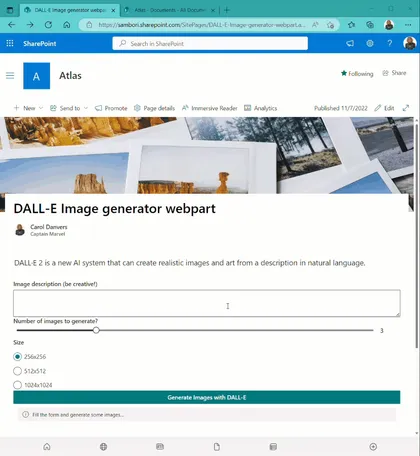Tap the news icon in bottom bar
The image size is (420, 456).
tap(160, 447)
